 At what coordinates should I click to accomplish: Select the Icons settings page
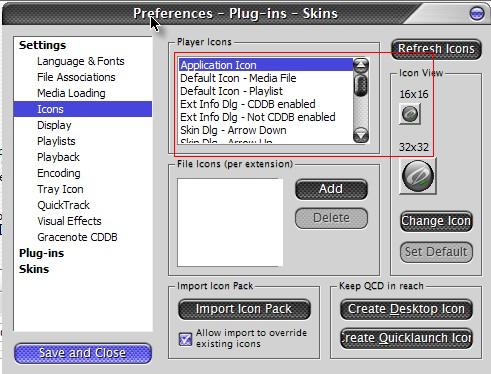(x=83, y=109)
